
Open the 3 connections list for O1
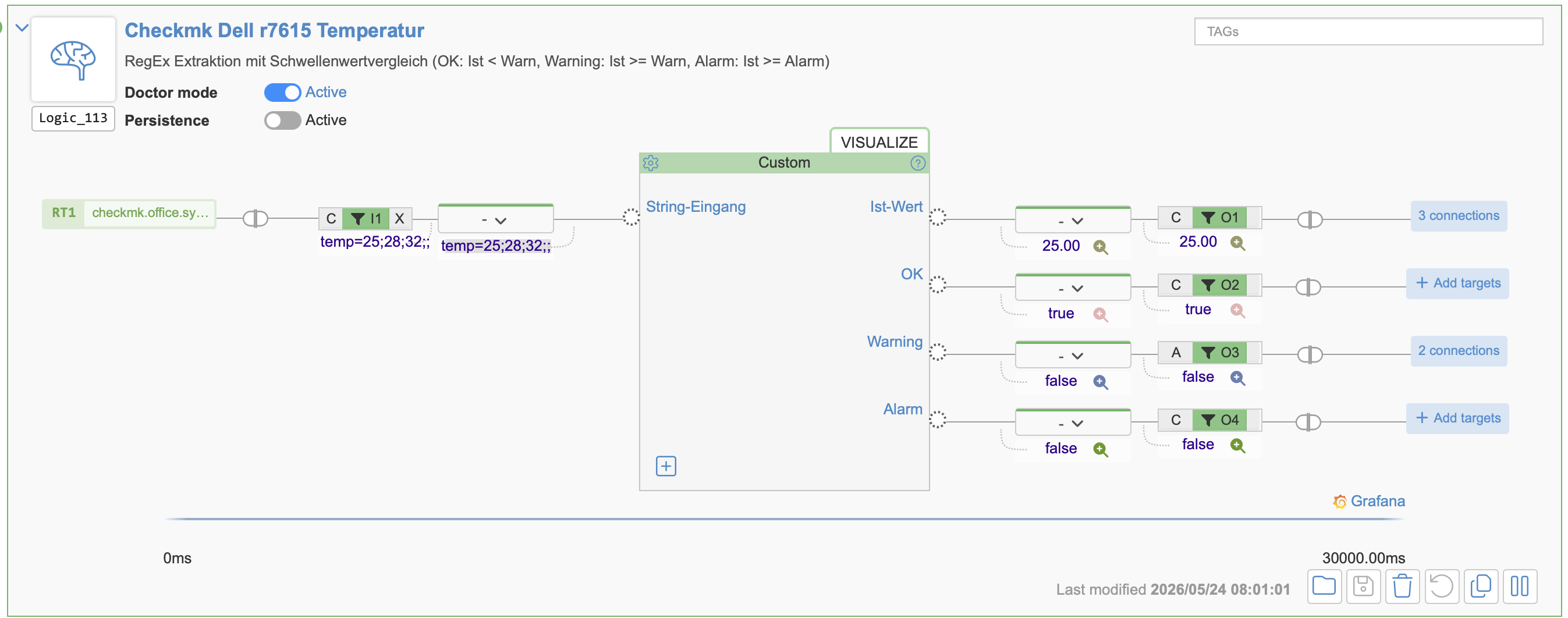coord(1459,215)
